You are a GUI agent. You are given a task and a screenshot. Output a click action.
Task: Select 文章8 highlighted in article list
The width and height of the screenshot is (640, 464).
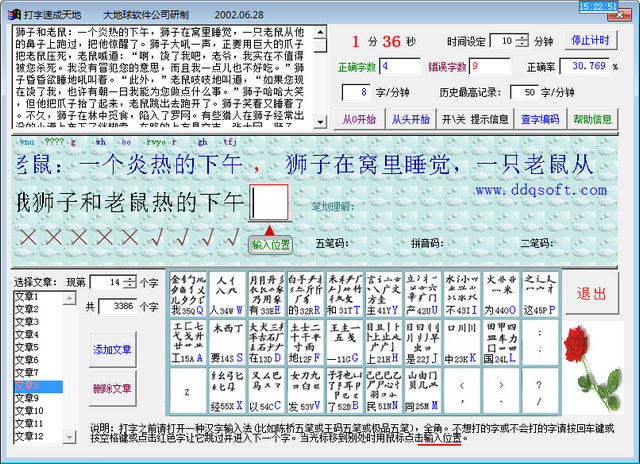38,386
